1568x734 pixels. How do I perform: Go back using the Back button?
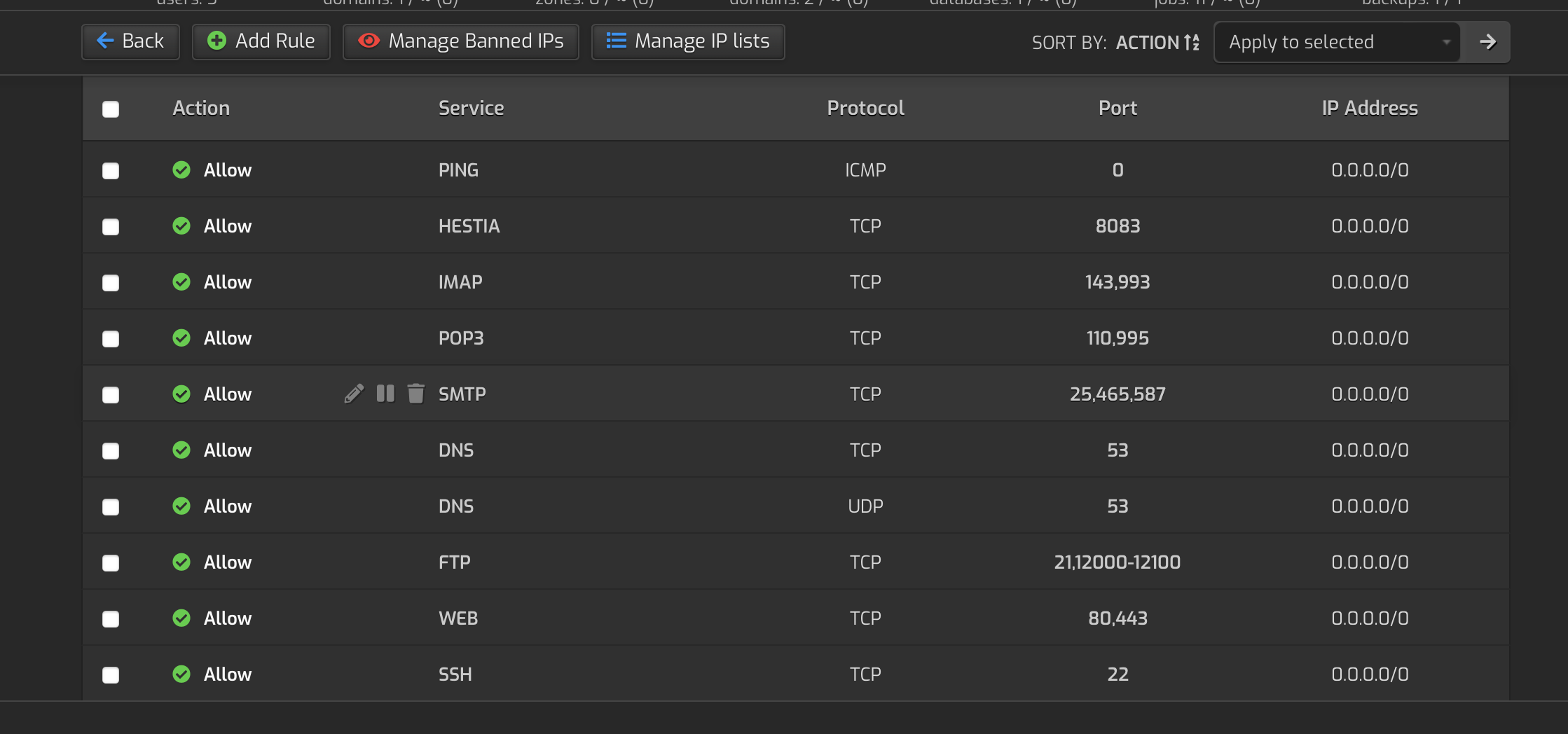point(131,41)
